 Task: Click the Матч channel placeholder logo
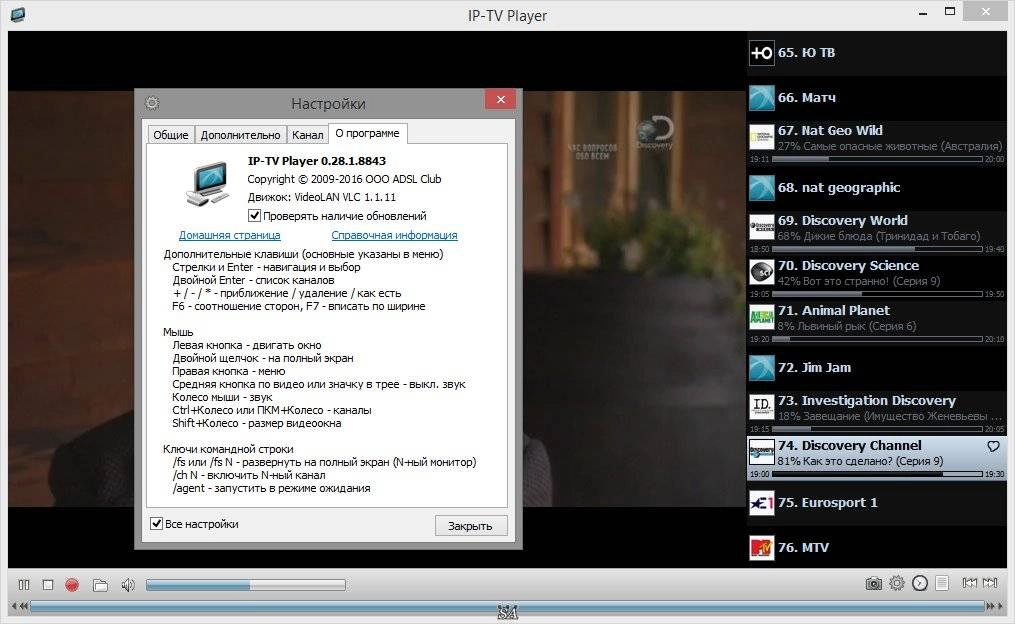pyautogui.click(x=762, y=98)
